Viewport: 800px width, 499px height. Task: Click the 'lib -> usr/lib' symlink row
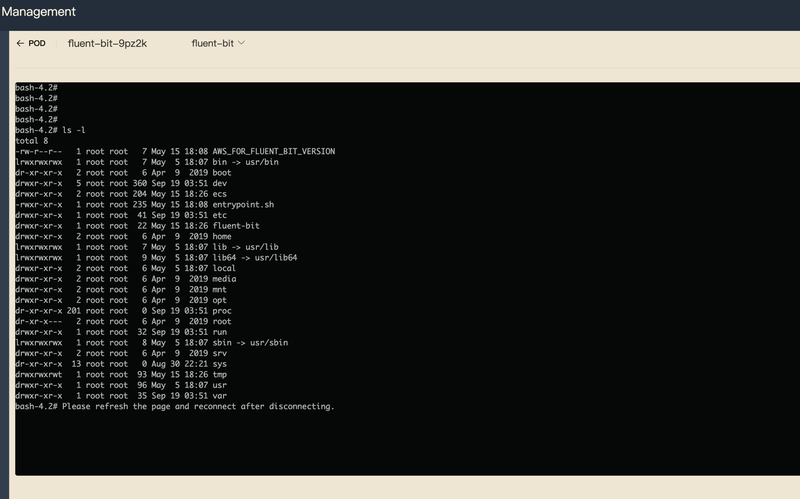coord(147,247)
